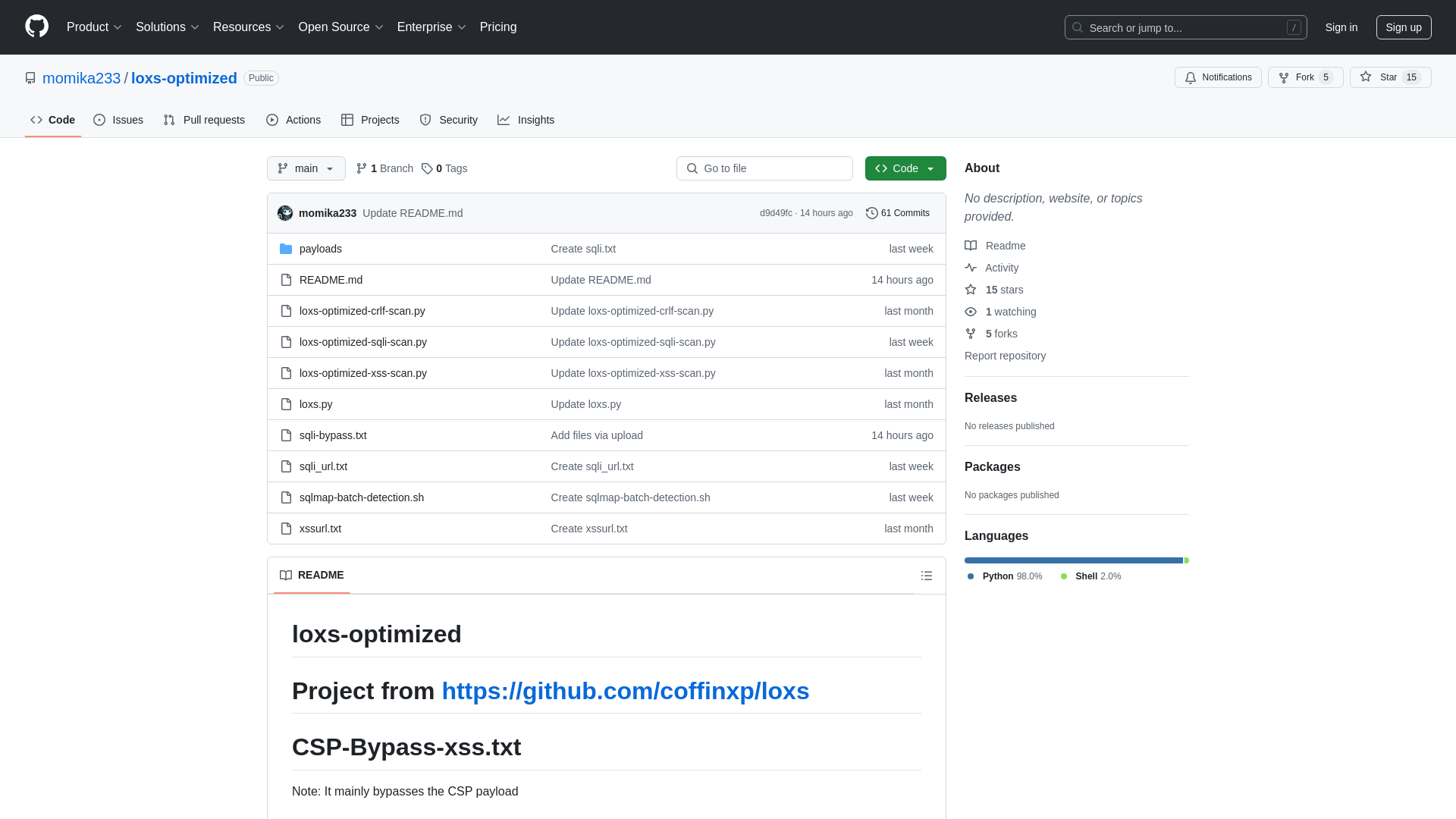Image resolution: width=1456 pixels, height=819 pixels.
Task: Open 'Update README.md' latest commit message
Action: click(413, 213)
